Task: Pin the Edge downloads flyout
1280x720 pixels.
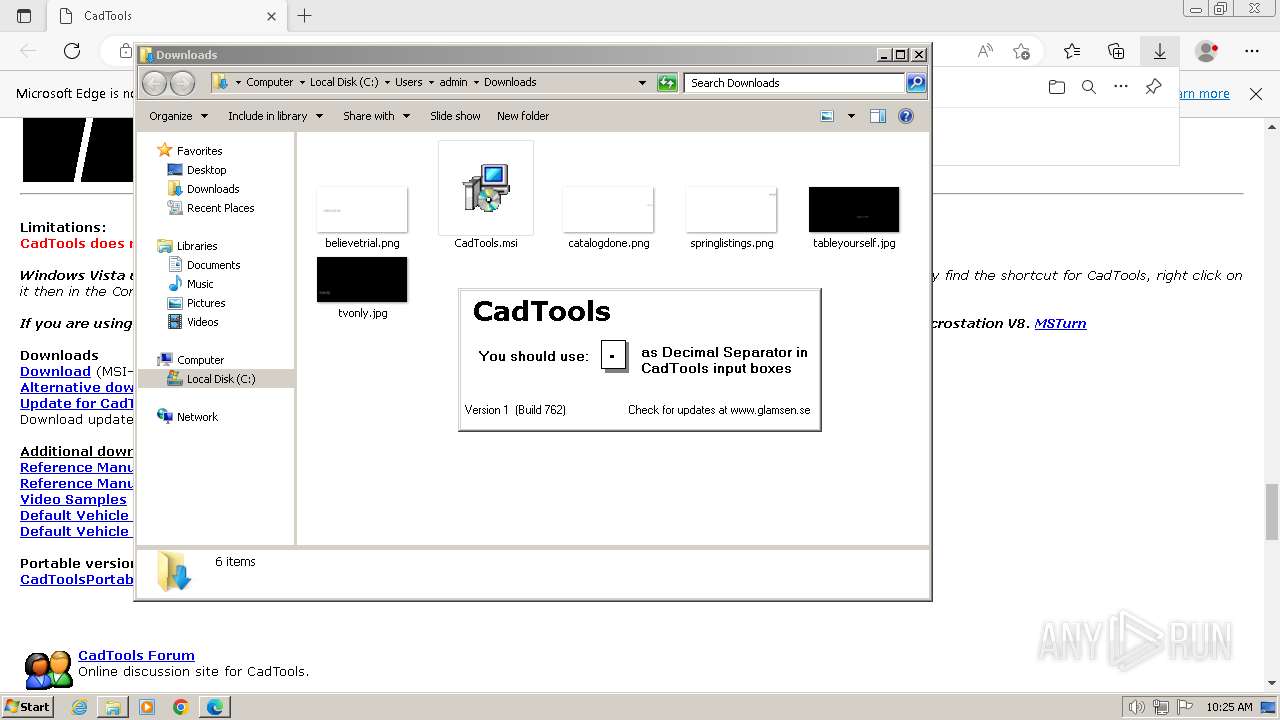Action: pyautogui.click(x=1153, y=87)
